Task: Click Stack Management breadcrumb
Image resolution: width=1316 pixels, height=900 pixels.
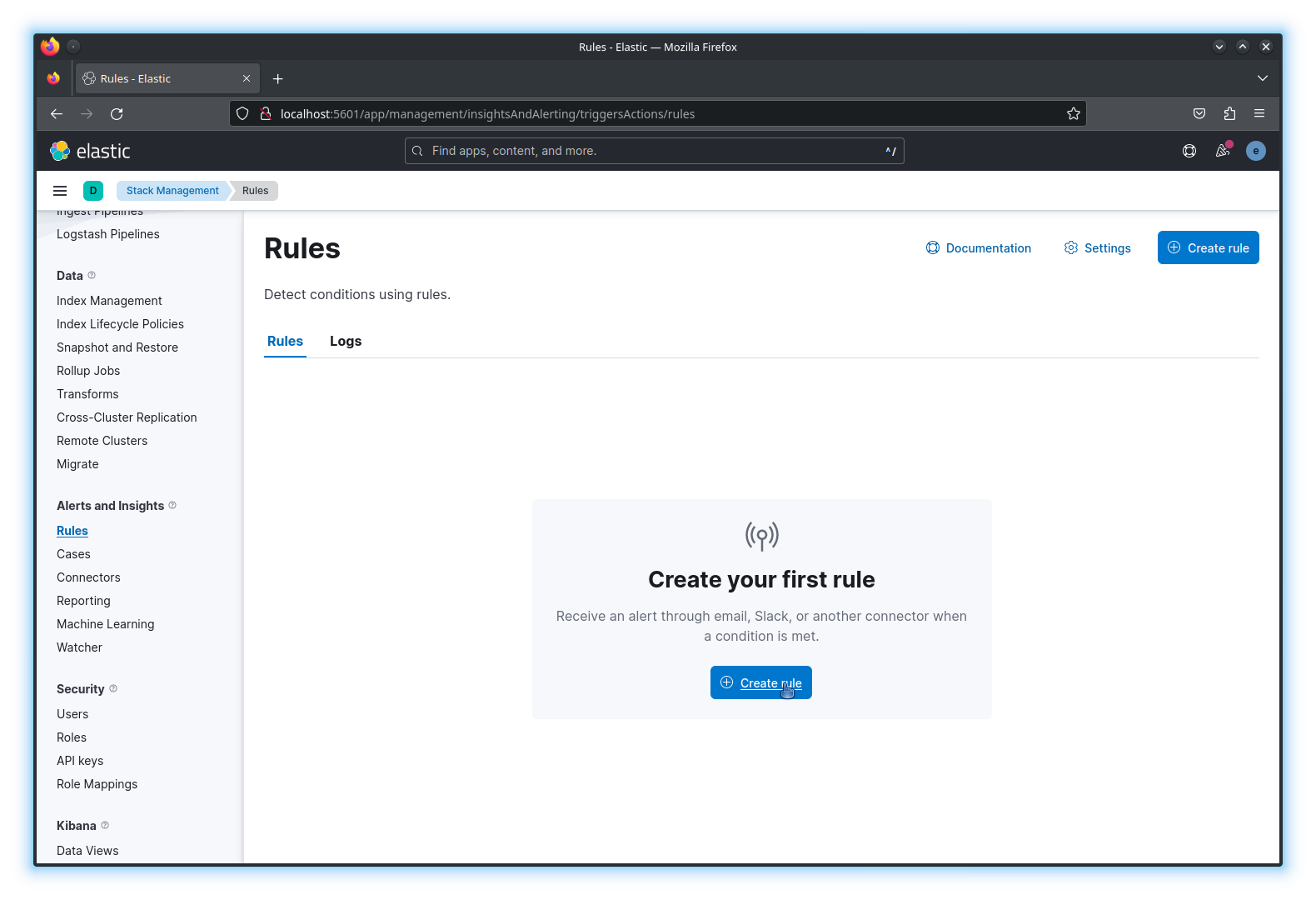Action: tap(172, 191)
